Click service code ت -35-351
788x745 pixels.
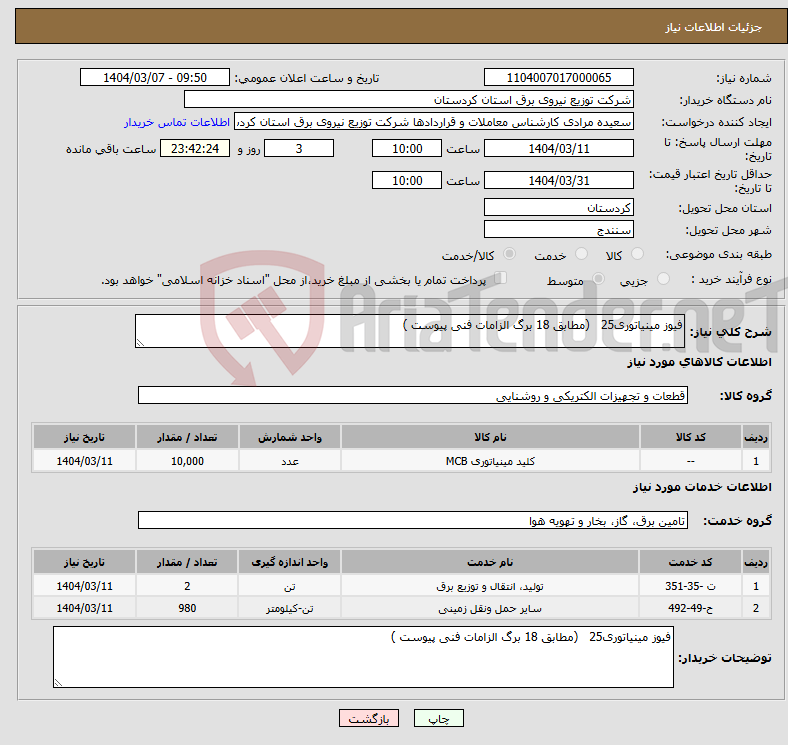pos(691,586)
